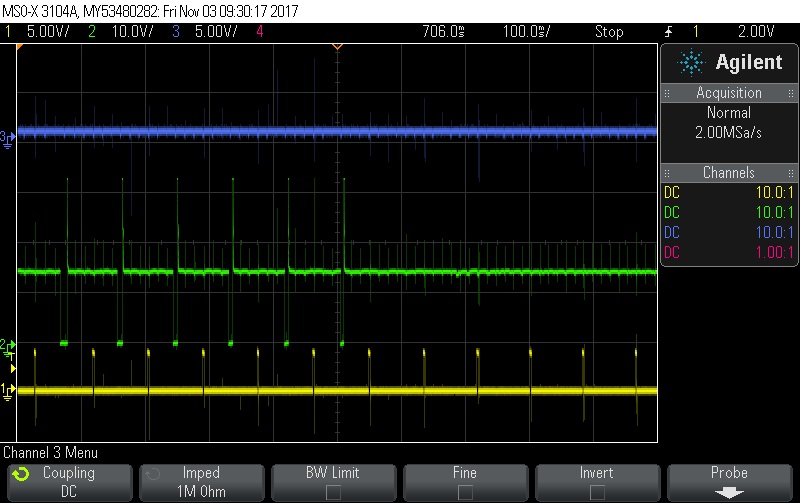Click the rising edge trigger icon
800x503 pixels.
click(667, 31)
